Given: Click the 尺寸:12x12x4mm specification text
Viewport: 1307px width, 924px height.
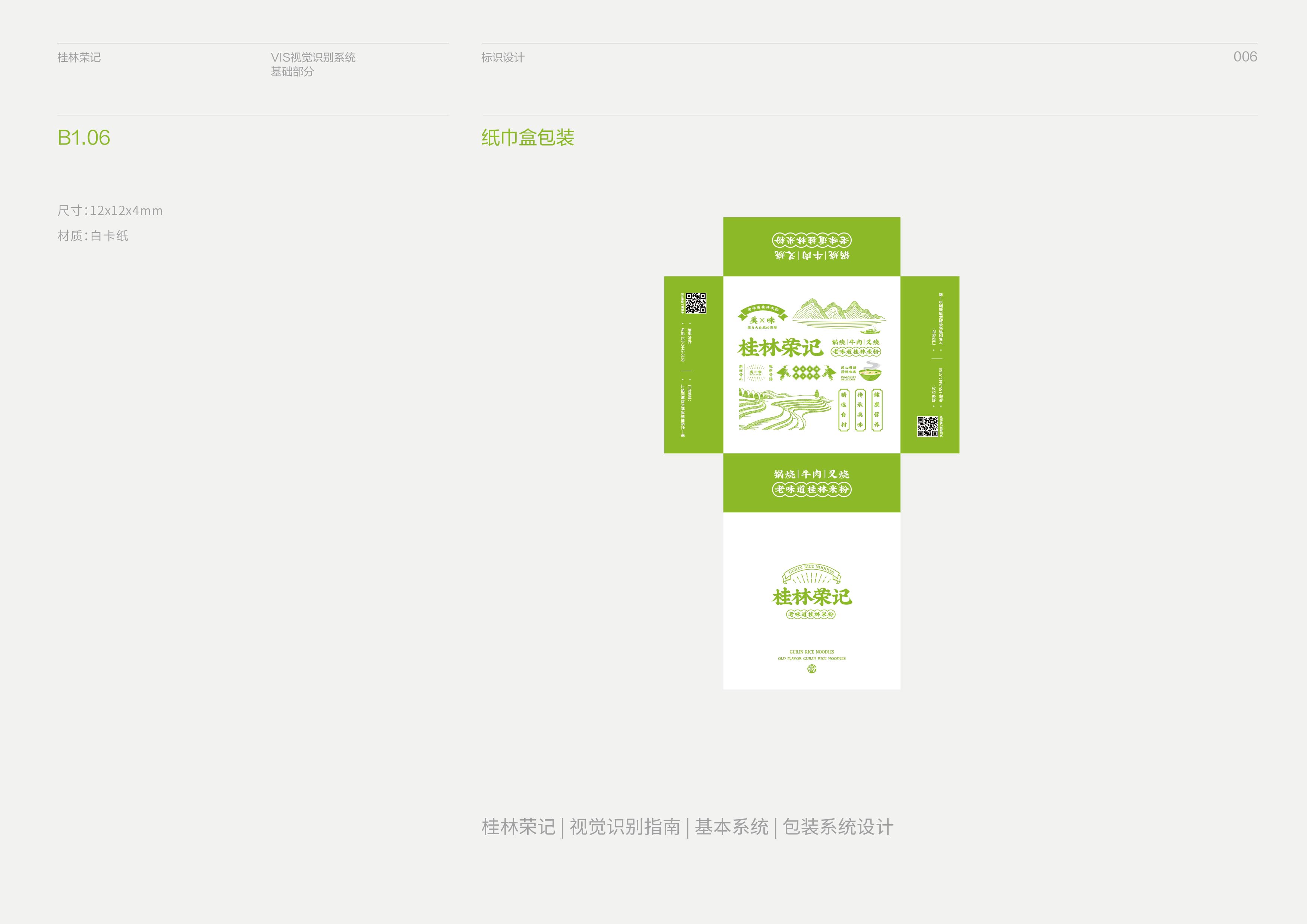Looking at the screenshot, I should 110,211.
